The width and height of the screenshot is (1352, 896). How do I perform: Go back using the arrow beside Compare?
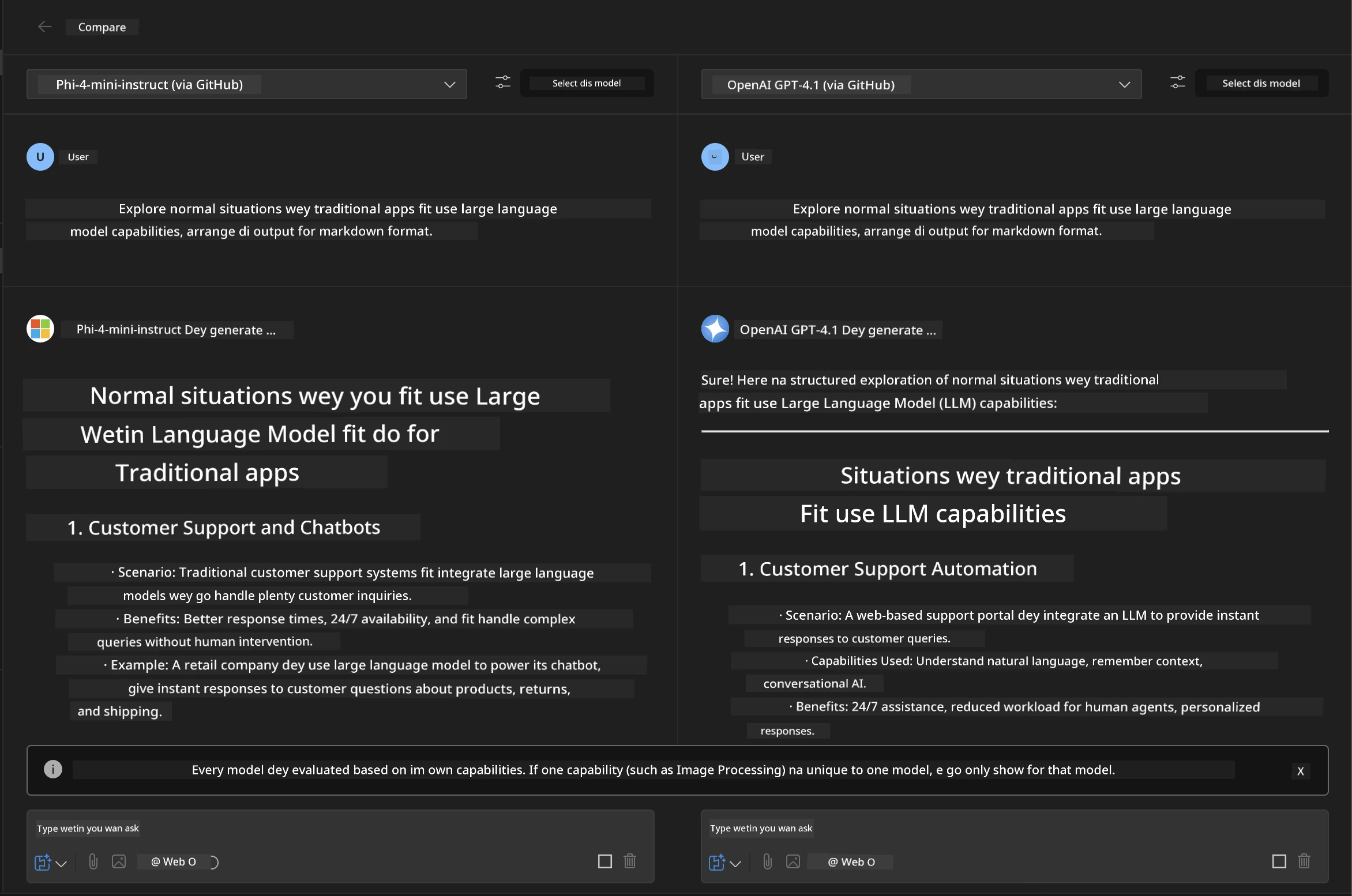pyautogui.click(x=44, y=27)
